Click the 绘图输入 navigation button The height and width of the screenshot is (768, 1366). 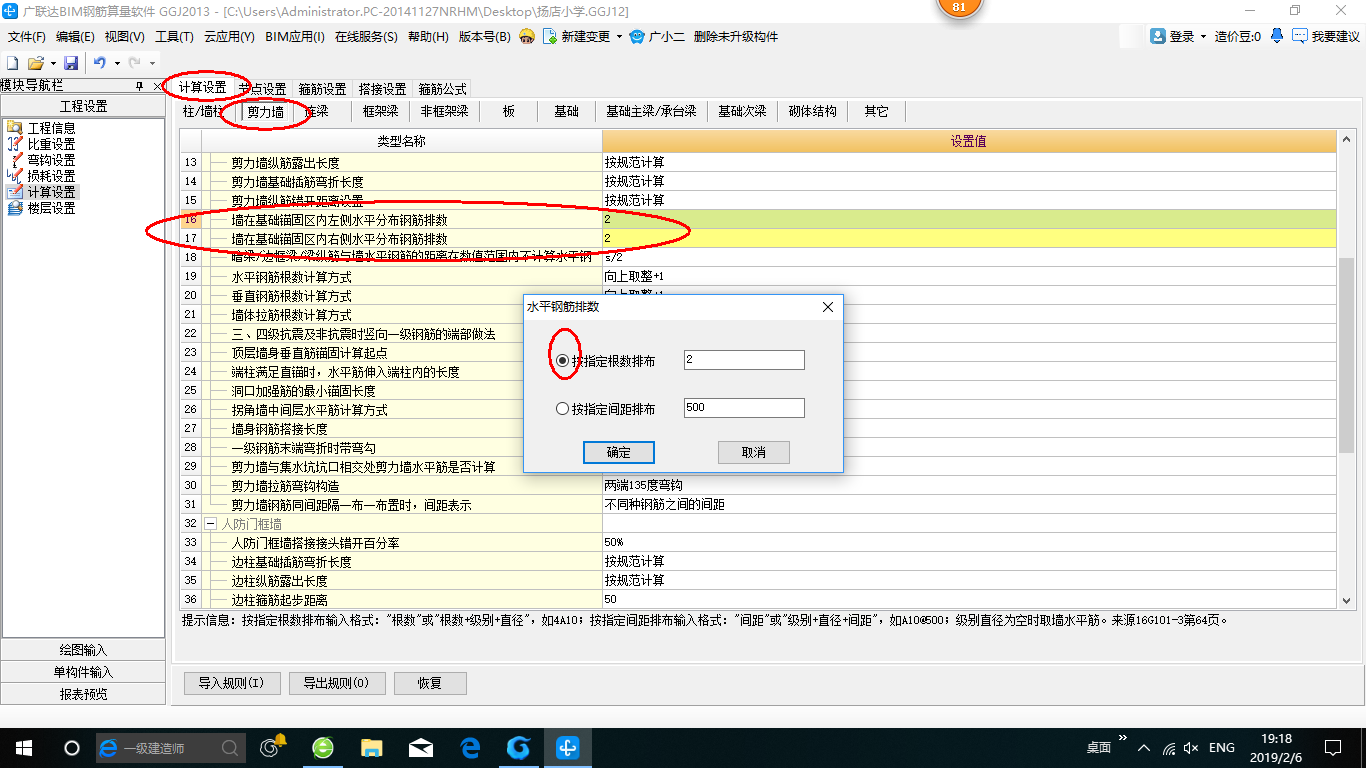(x=83, y=650)
